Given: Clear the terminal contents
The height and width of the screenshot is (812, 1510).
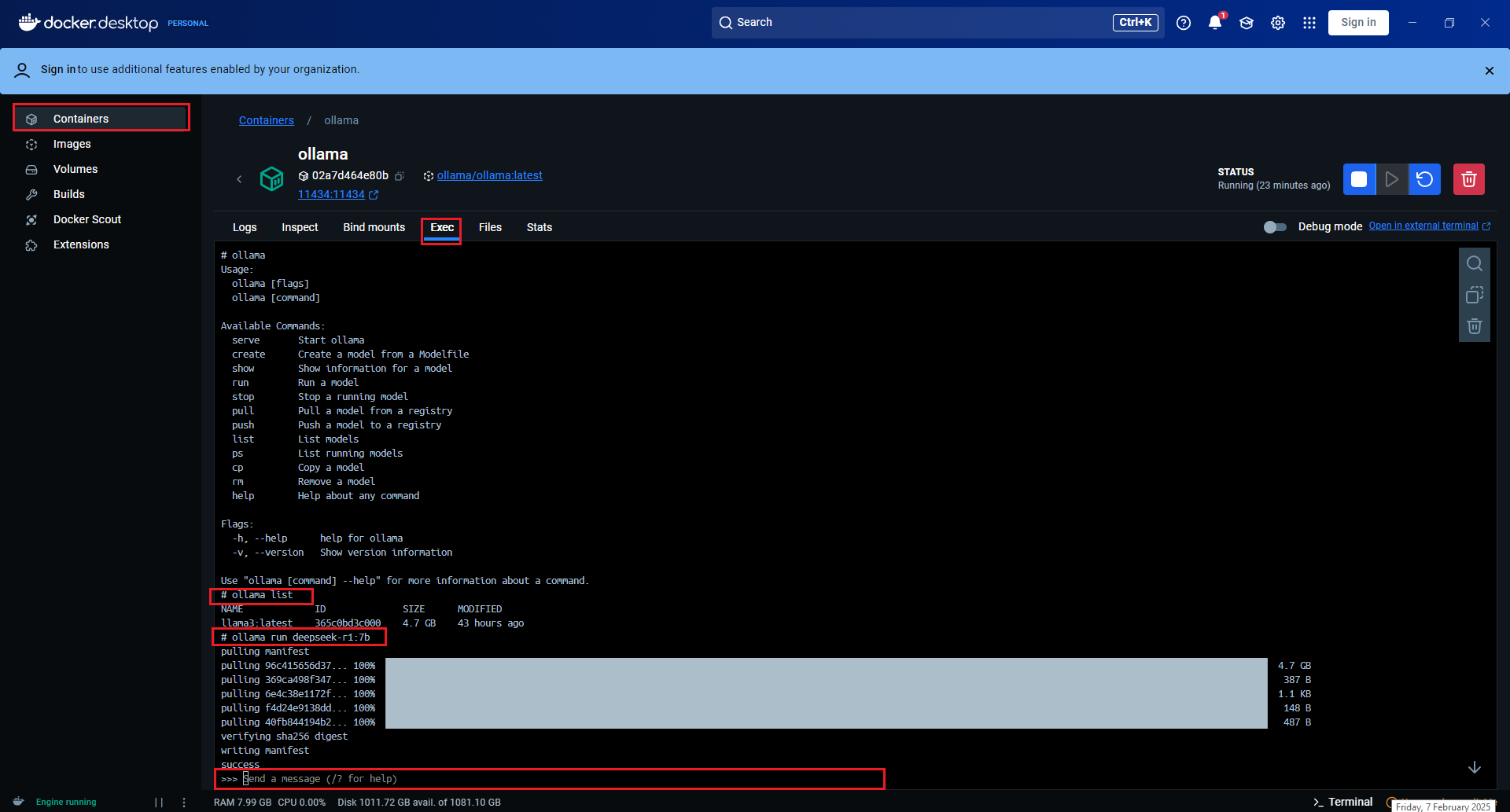Looking at the screenshot, I should pyautogui.click(x=1474, y=326).
